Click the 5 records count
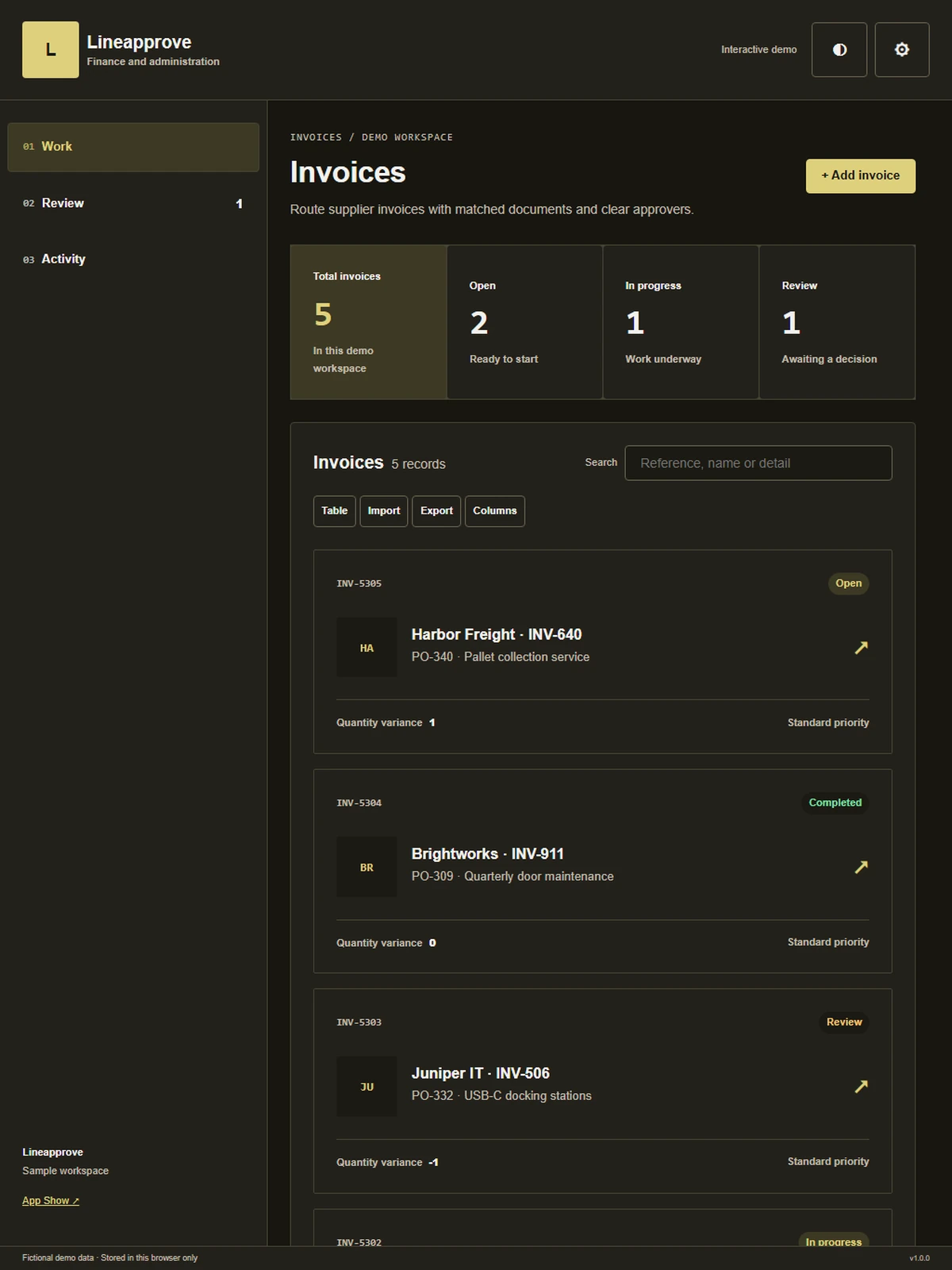The width and height of the screenshot is (952, 1270). pos(418,464)
